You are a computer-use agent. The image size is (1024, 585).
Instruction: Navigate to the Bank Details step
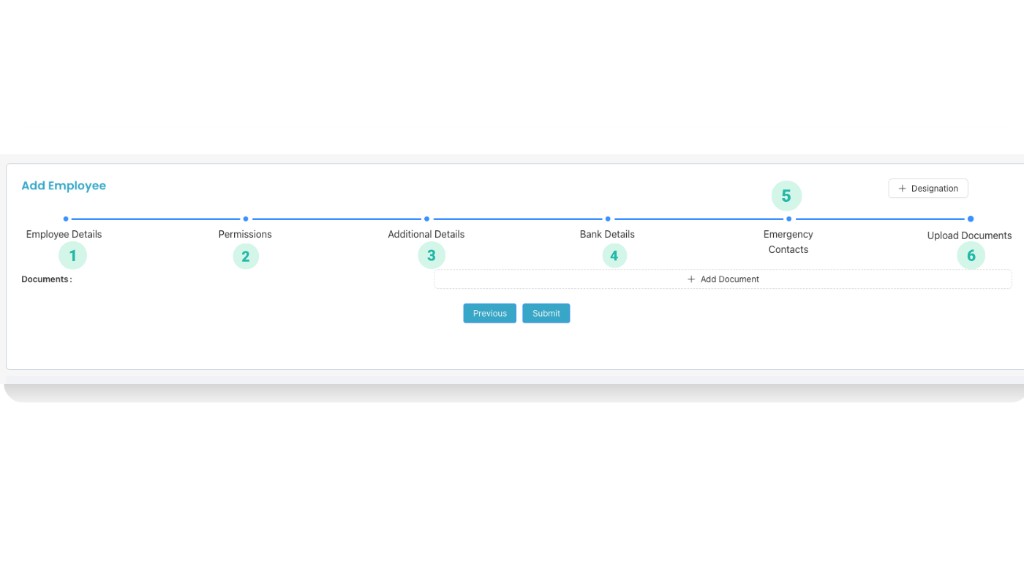click(x=607, y=234)
